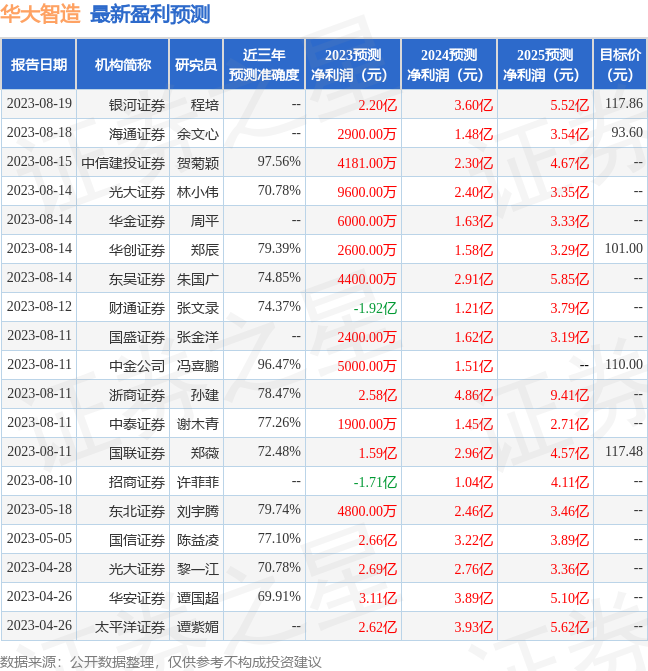Click the date 2023-05-05
The width and height of the screenshot is (648, 671).
[x=39, y=539]
